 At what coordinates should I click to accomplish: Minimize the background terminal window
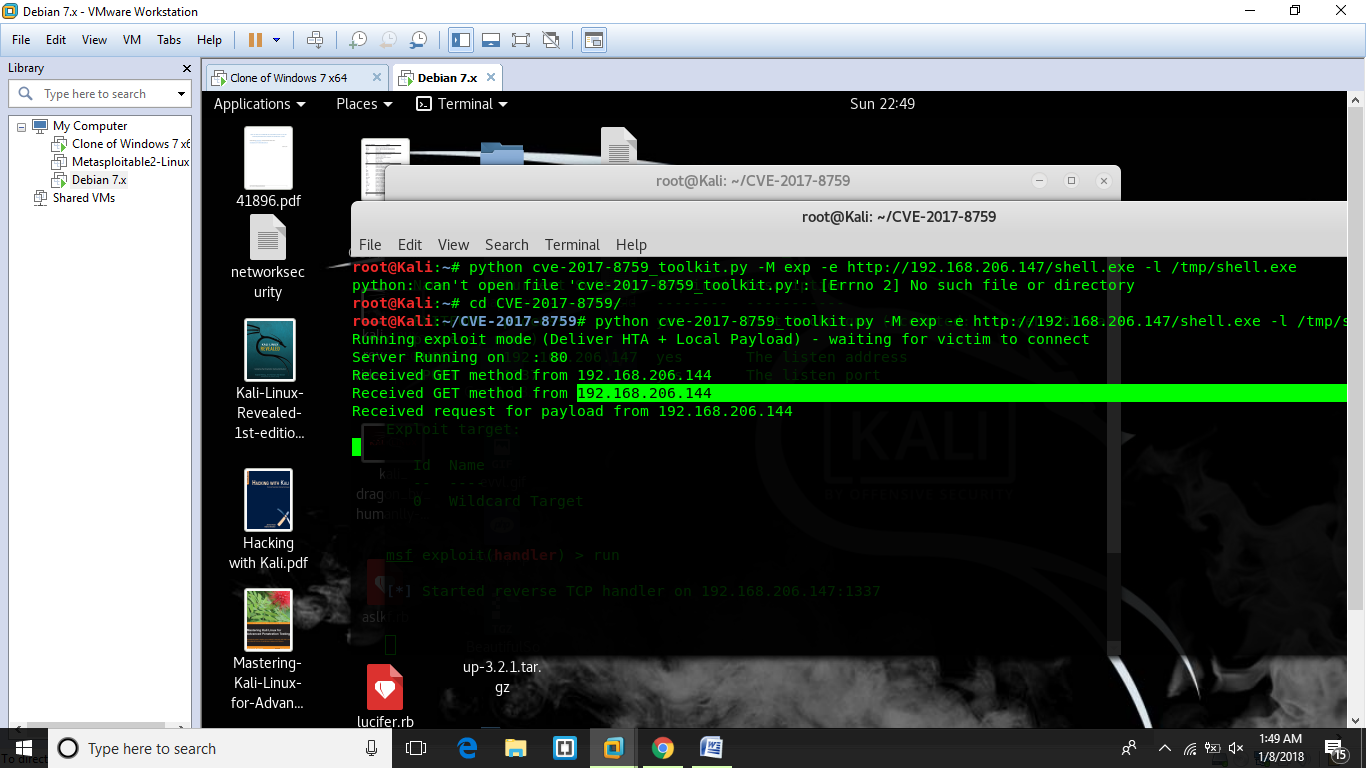tap(1040, 181)
